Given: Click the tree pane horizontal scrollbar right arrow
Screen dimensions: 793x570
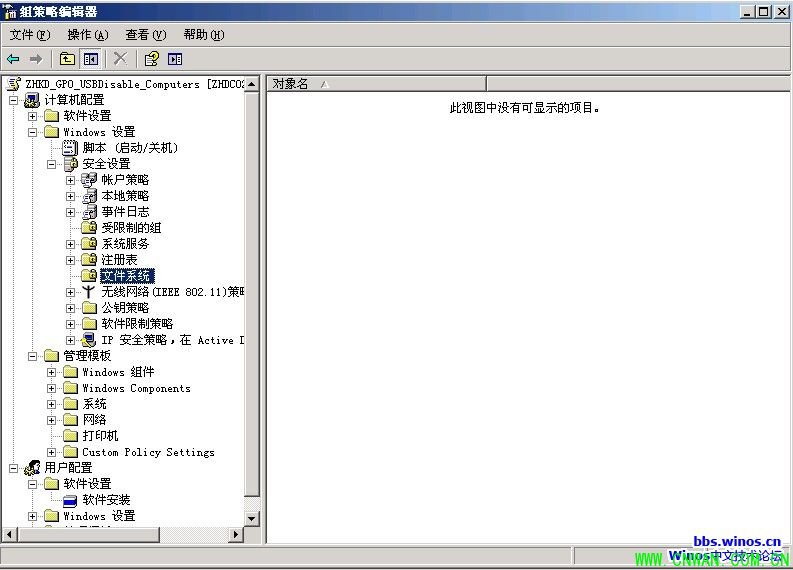Looking at the screenshot, I should pos(236,535).
